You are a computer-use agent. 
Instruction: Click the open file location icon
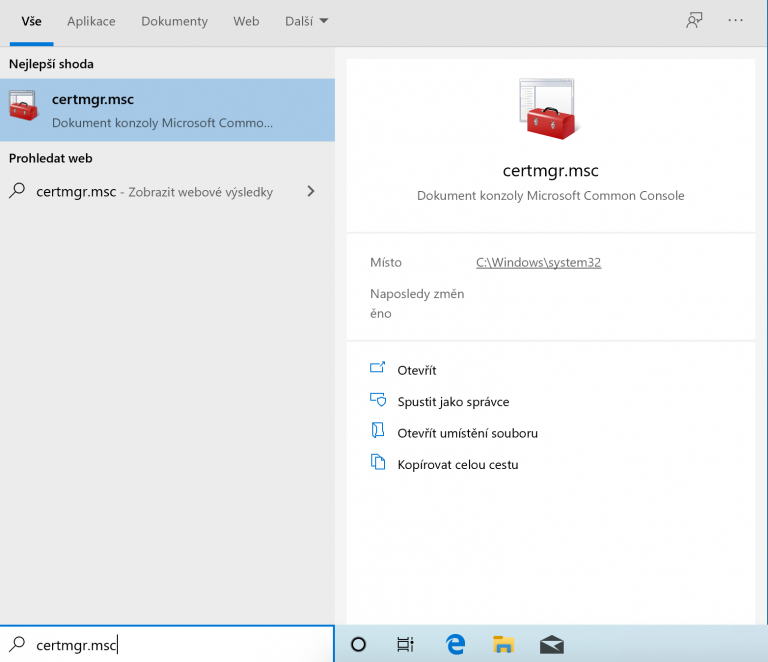coord(378,430)
